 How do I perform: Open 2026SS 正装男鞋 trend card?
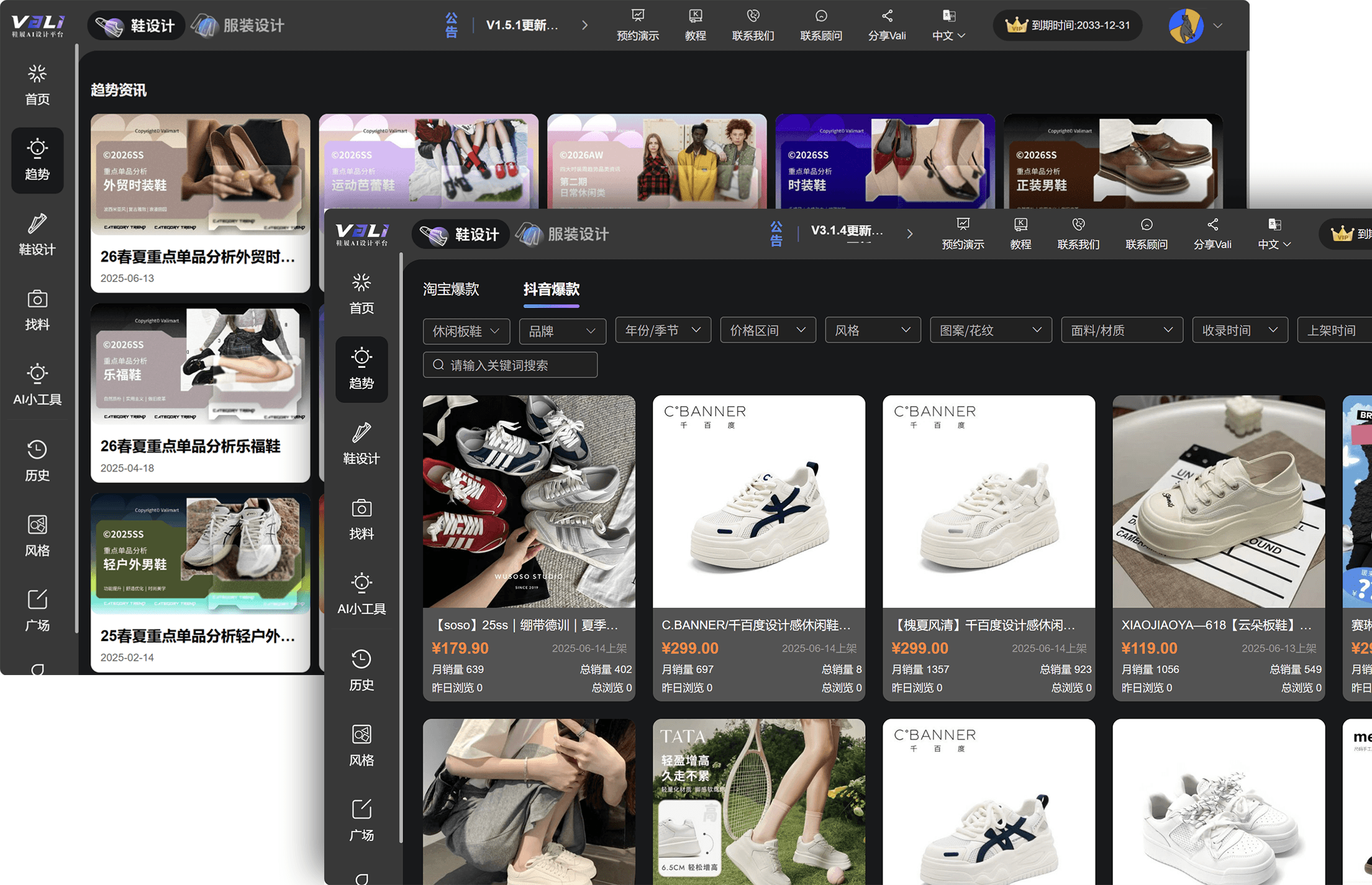[1113, 161]
